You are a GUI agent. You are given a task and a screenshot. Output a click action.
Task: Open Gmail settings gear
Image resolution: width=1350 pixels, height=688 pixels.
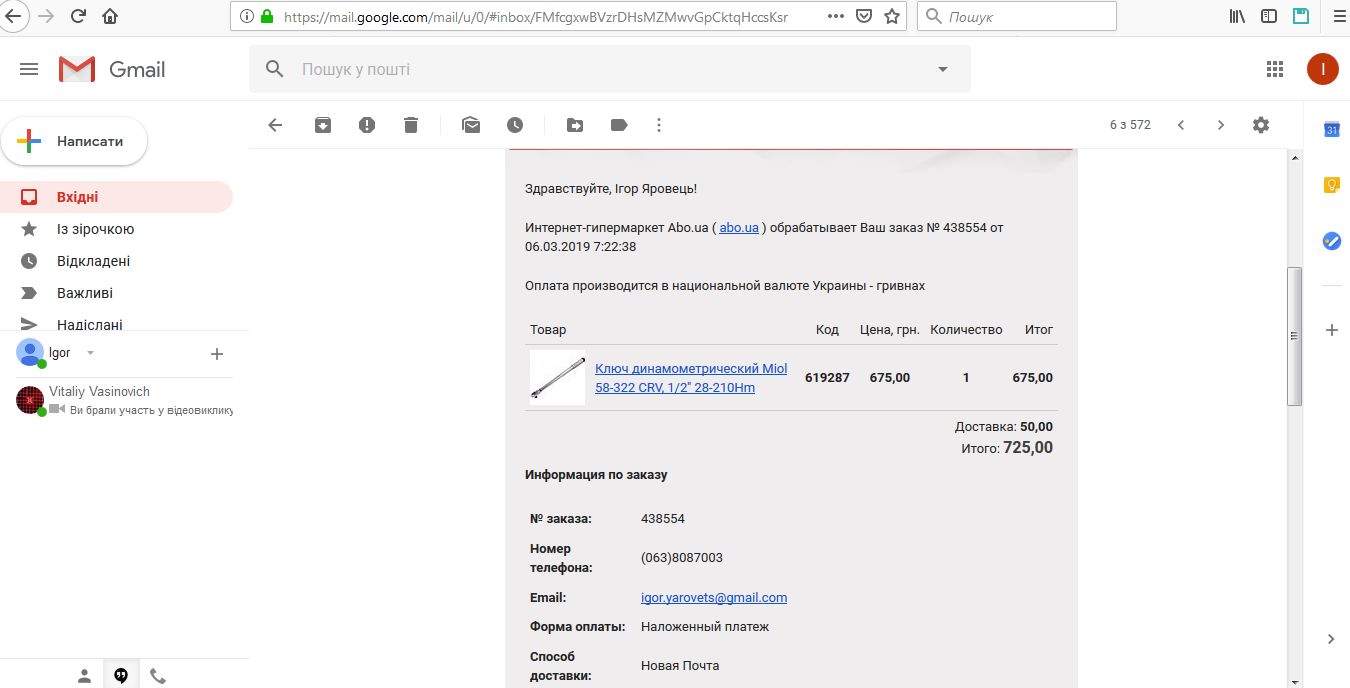[1261, 125]
